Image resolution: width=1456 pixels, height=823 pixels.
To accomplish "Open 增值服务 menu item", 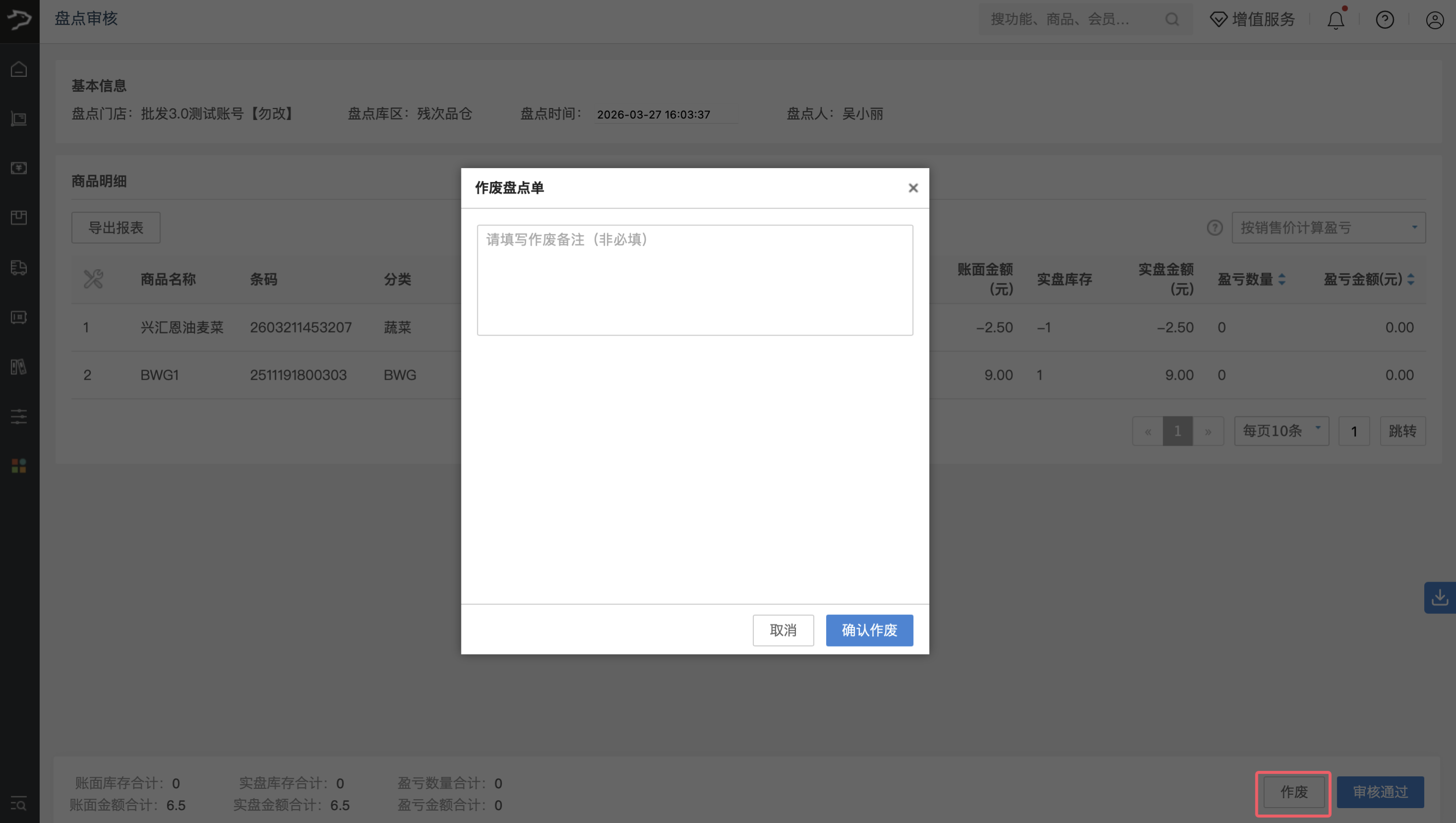I will pos(1252,20).
